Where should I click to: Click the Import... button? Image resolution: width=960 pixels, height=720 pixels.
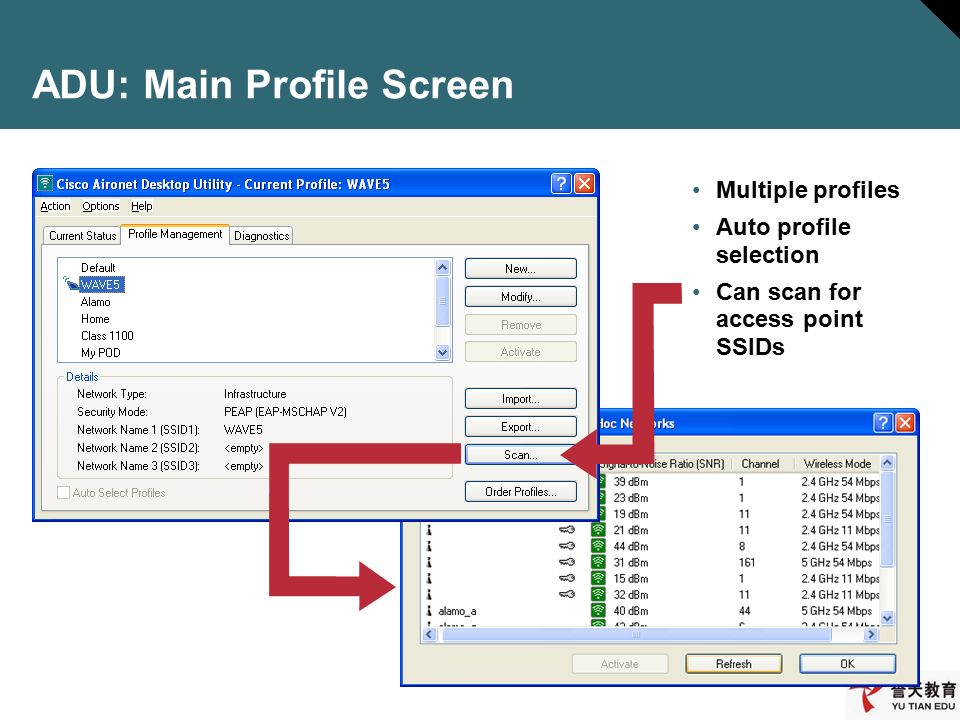point(520,399)
